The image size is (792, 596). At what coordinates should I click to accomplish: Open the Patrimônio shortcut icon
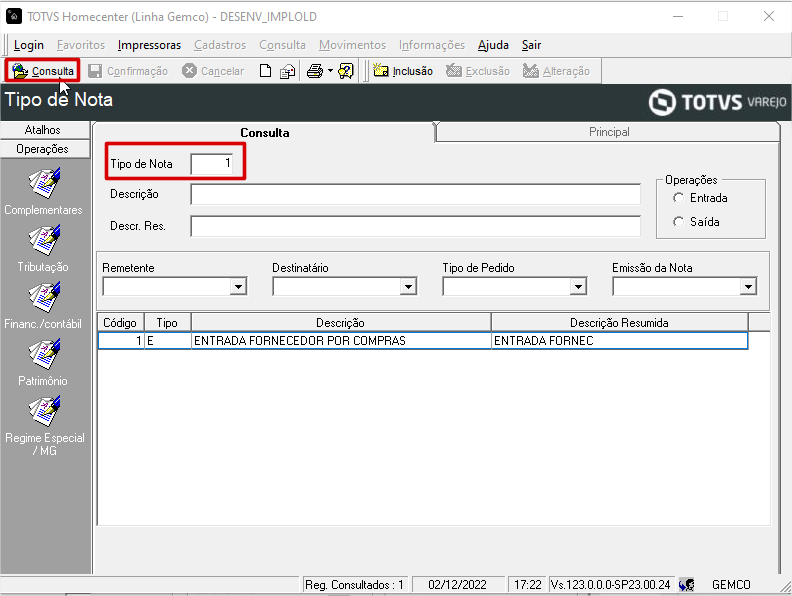tap(44, 354)
